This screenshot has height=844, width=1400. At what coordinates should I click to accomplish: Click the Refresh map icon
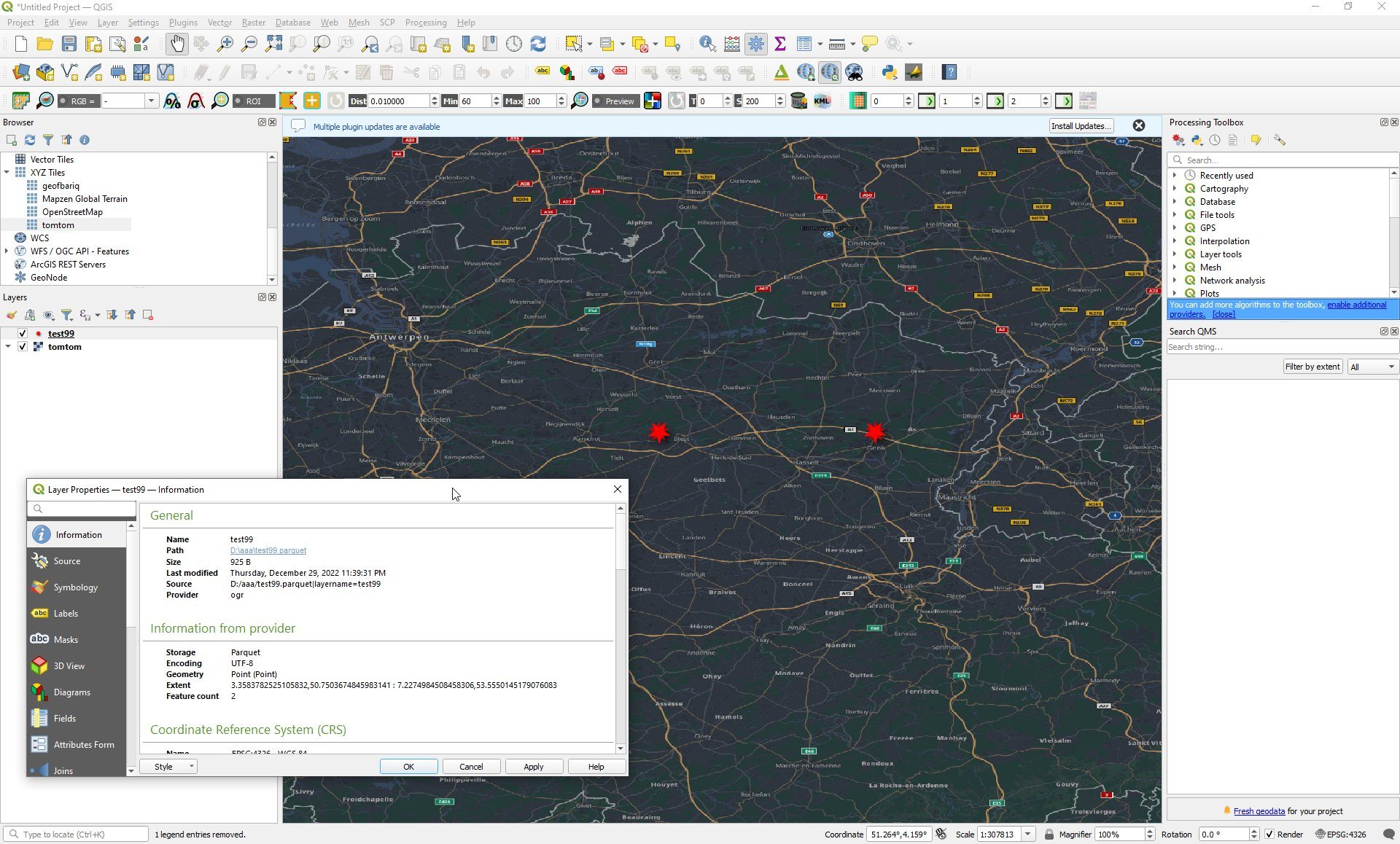(x=538, y=44)
